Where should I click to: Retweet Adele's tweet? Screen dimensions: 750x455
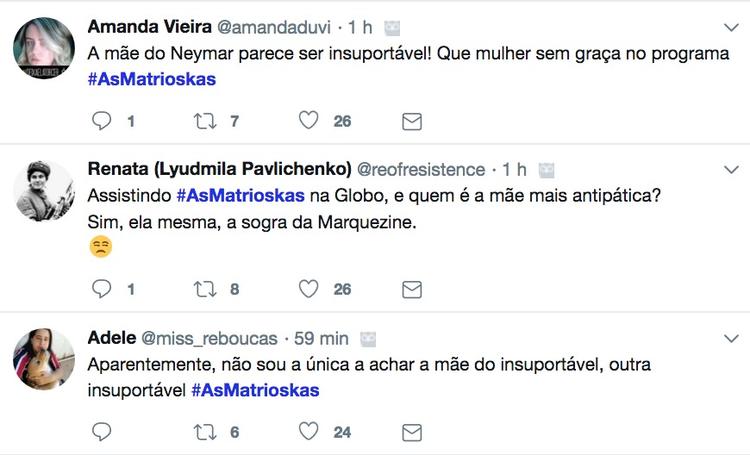[x=204, y=431]
